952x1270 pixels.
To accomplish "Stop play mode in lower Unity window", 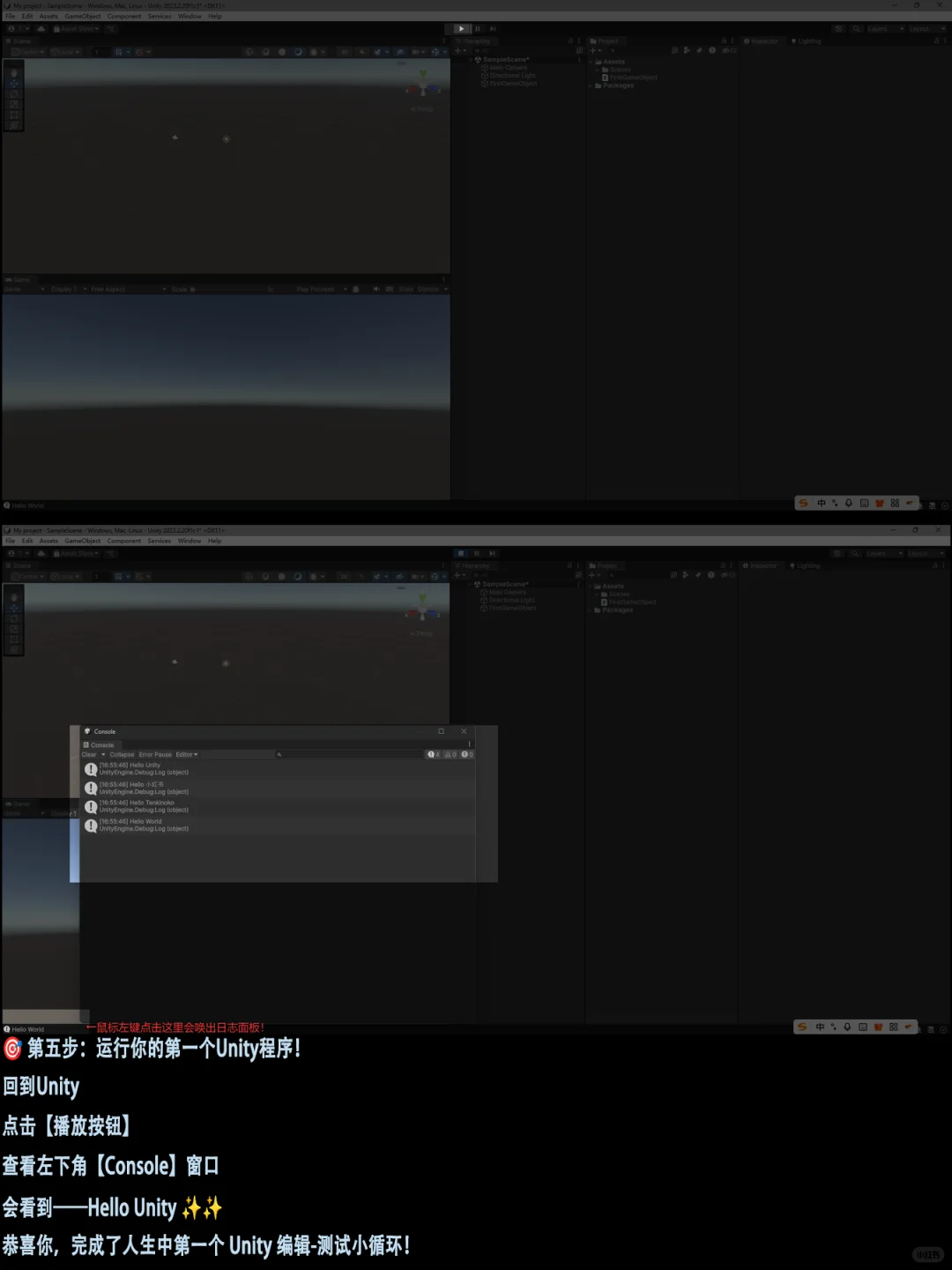I will [x=461, y=554].
